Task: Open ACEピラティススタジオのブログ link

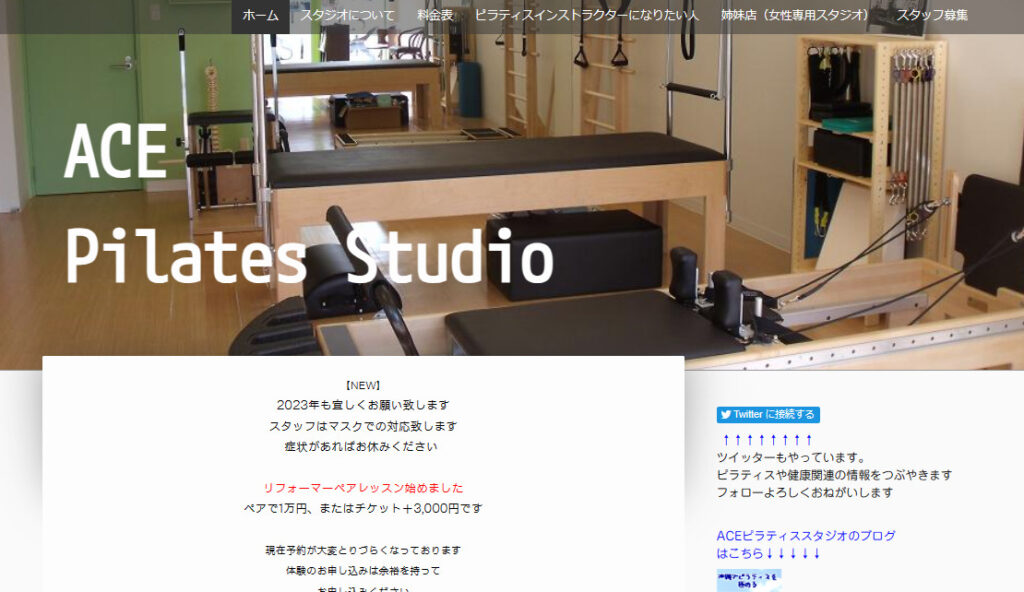Action: pos(806,536)
